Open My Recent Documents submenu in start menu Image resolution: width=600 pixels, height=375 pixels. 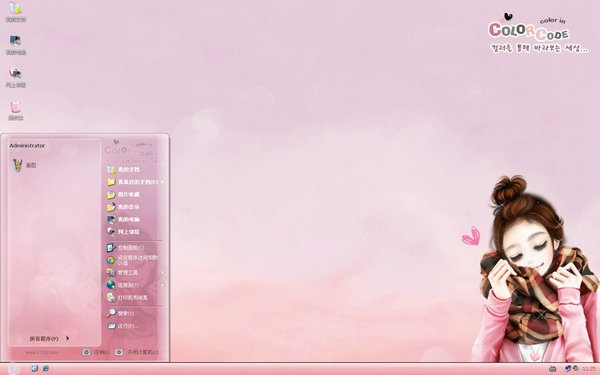135,182
